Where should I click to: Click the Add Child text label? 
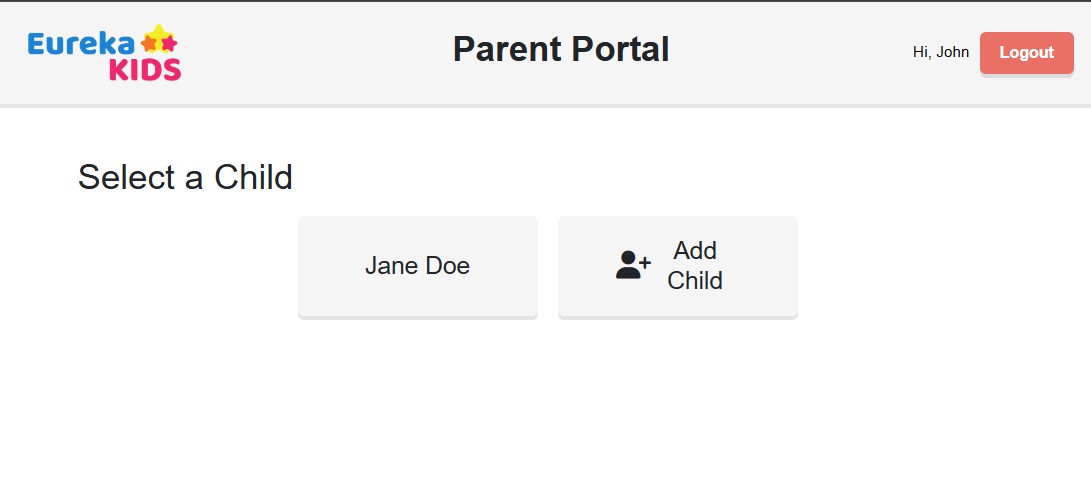coord(694,265)
